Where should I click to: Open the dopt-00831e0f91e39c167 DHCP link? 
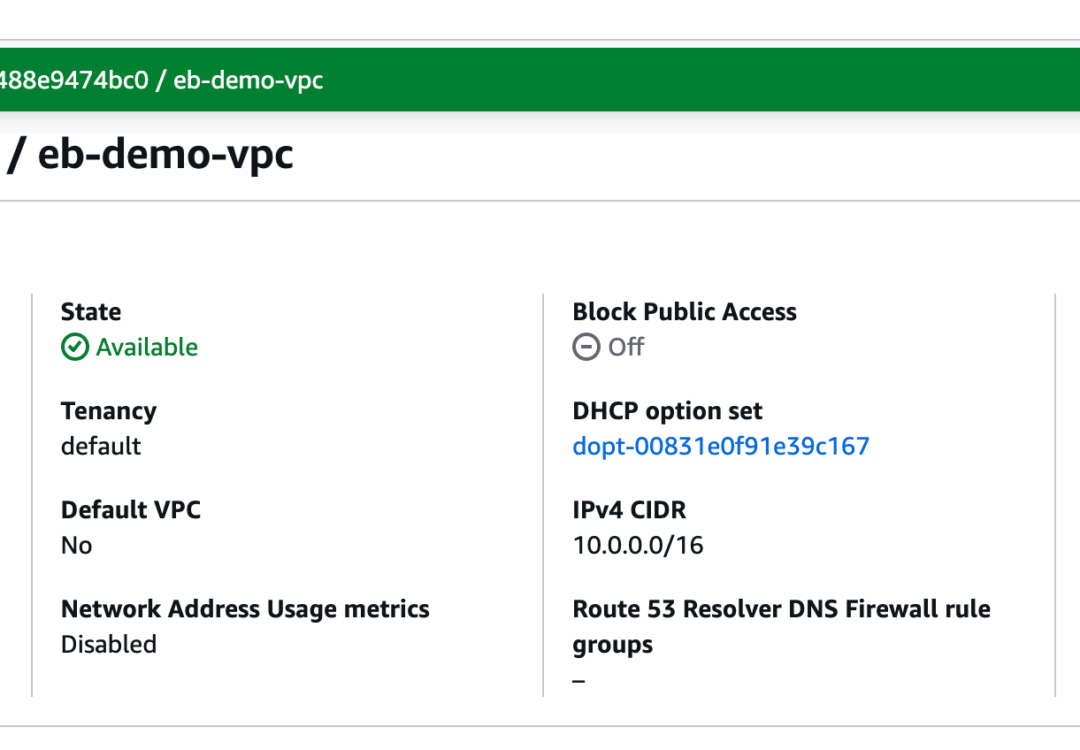pyautogui.click(x=720, y=446)
